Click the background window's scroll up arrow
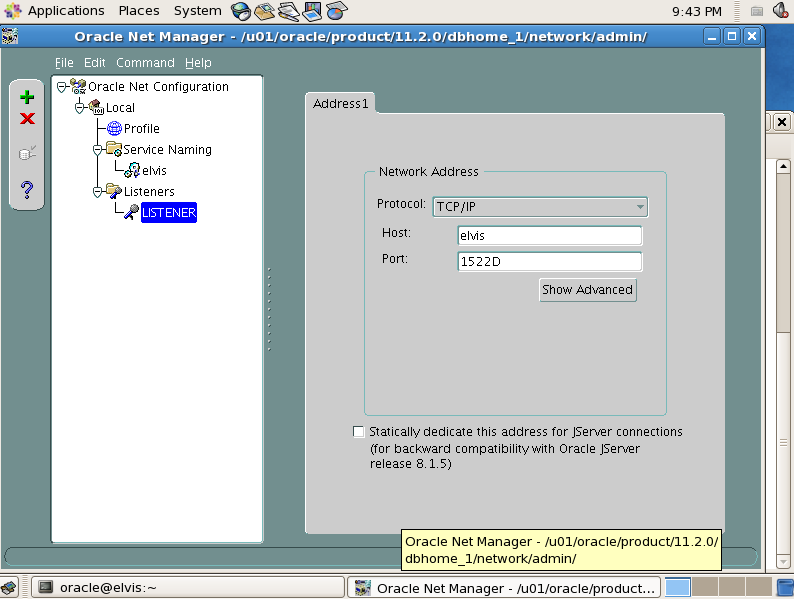 (x=783, y=166)
